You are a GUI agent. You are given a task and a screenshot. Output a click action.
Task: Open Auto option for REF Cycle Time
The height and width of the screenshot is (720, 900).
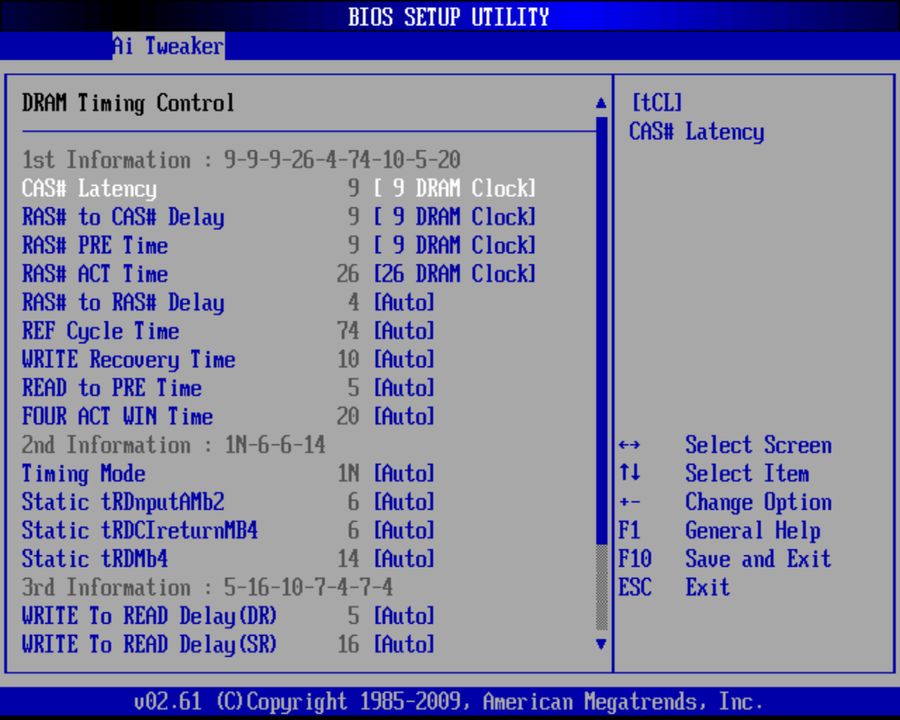[404, 331]
